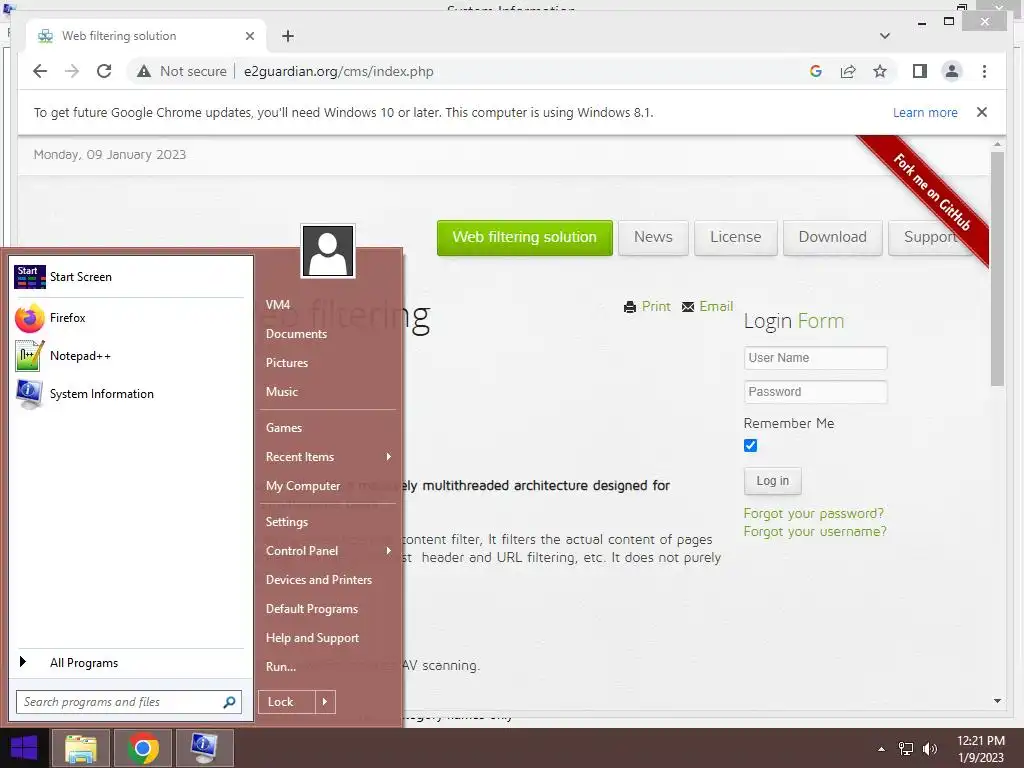Open Music in the Start menu
The image size is (1024, 768).
pyautogui.click(x=281, y=392)
